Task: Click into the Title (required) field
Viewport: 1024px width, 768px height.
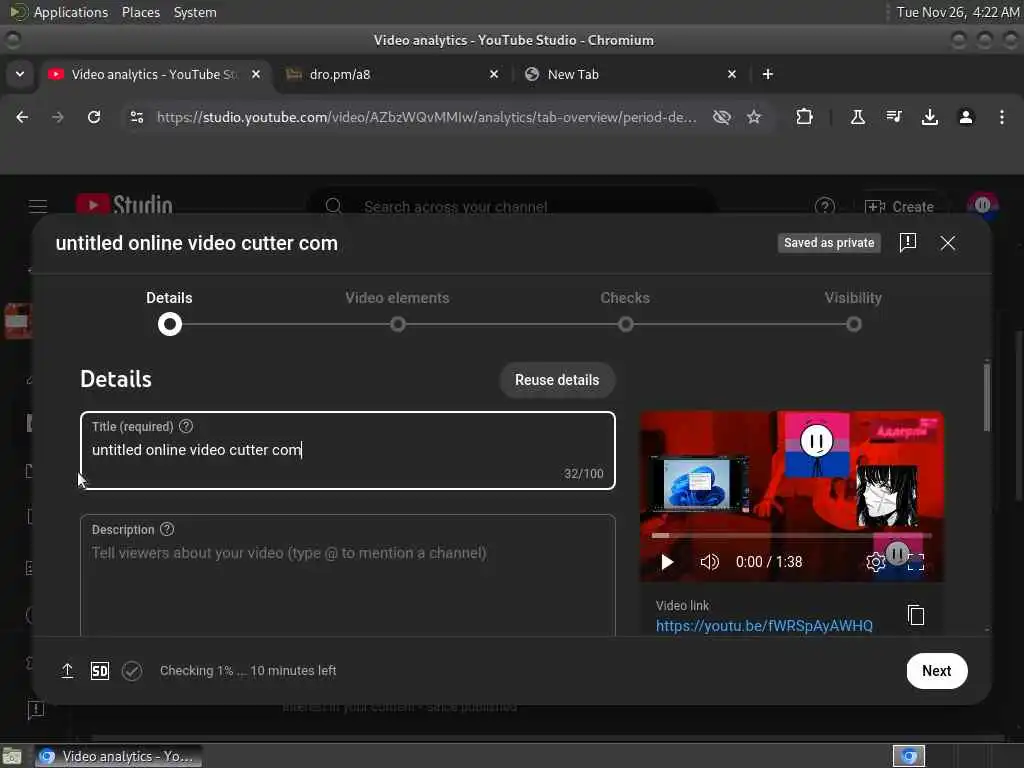Action: (347, 451)
